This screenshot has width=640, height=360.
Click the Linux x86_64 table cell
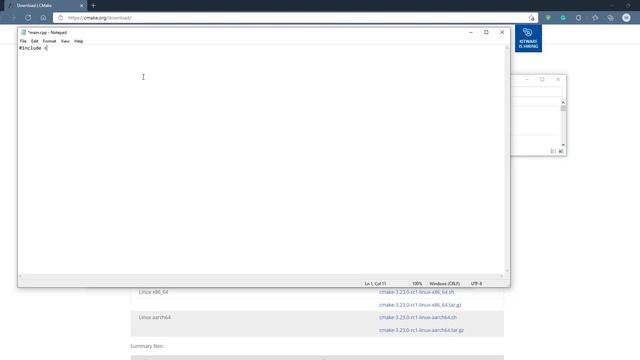point(153,292)
